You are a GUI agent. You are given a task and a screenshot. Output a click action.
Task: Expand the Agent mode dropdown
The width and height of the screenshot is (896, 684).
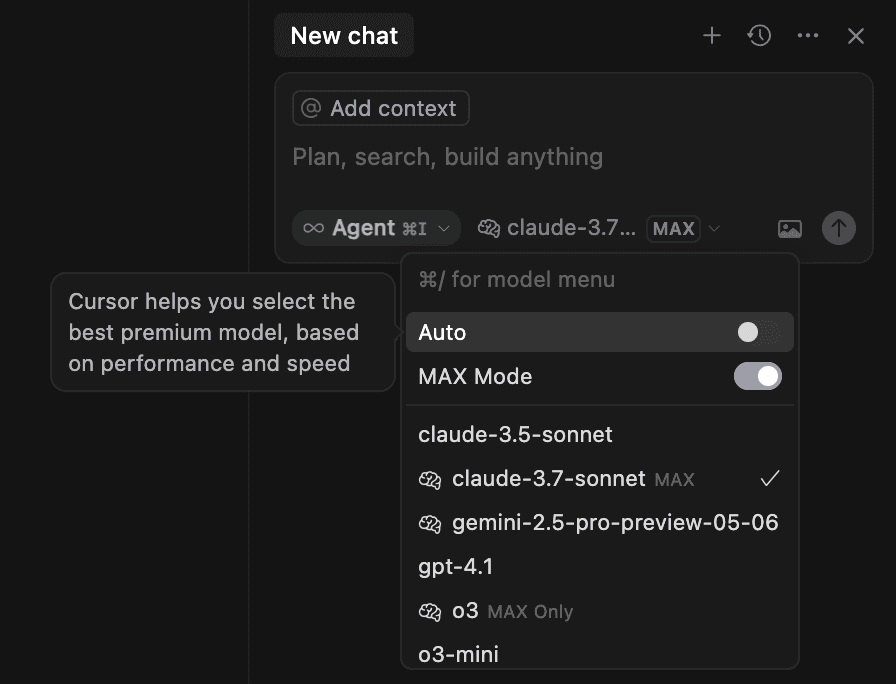click(444, 228)
